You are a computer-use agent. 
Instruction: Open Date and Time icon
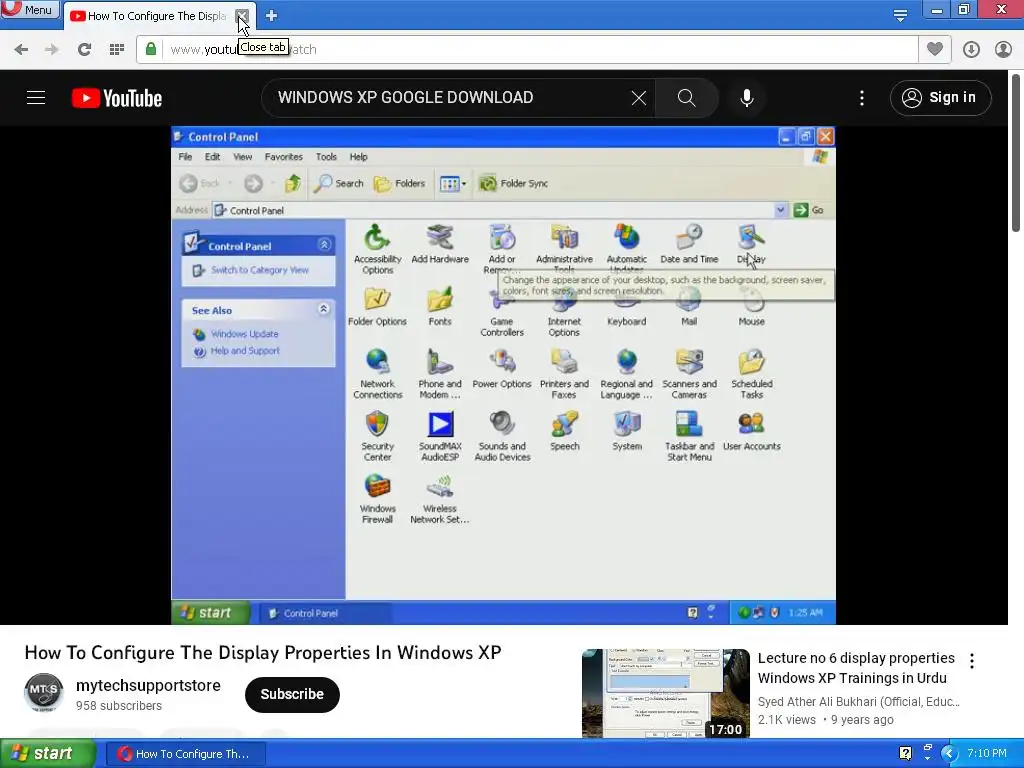689,244
